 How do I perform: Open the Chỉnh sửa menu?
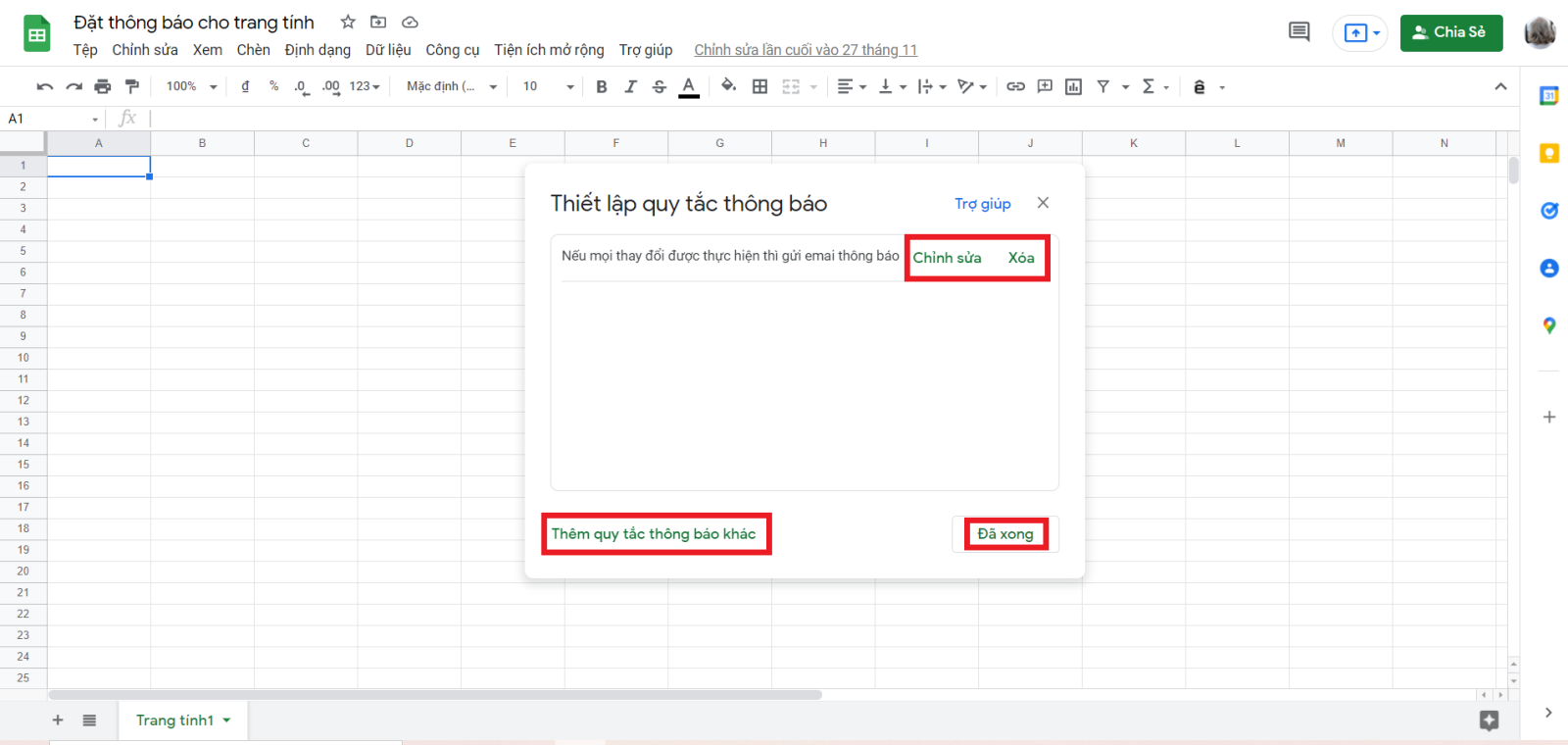(145, 50)
